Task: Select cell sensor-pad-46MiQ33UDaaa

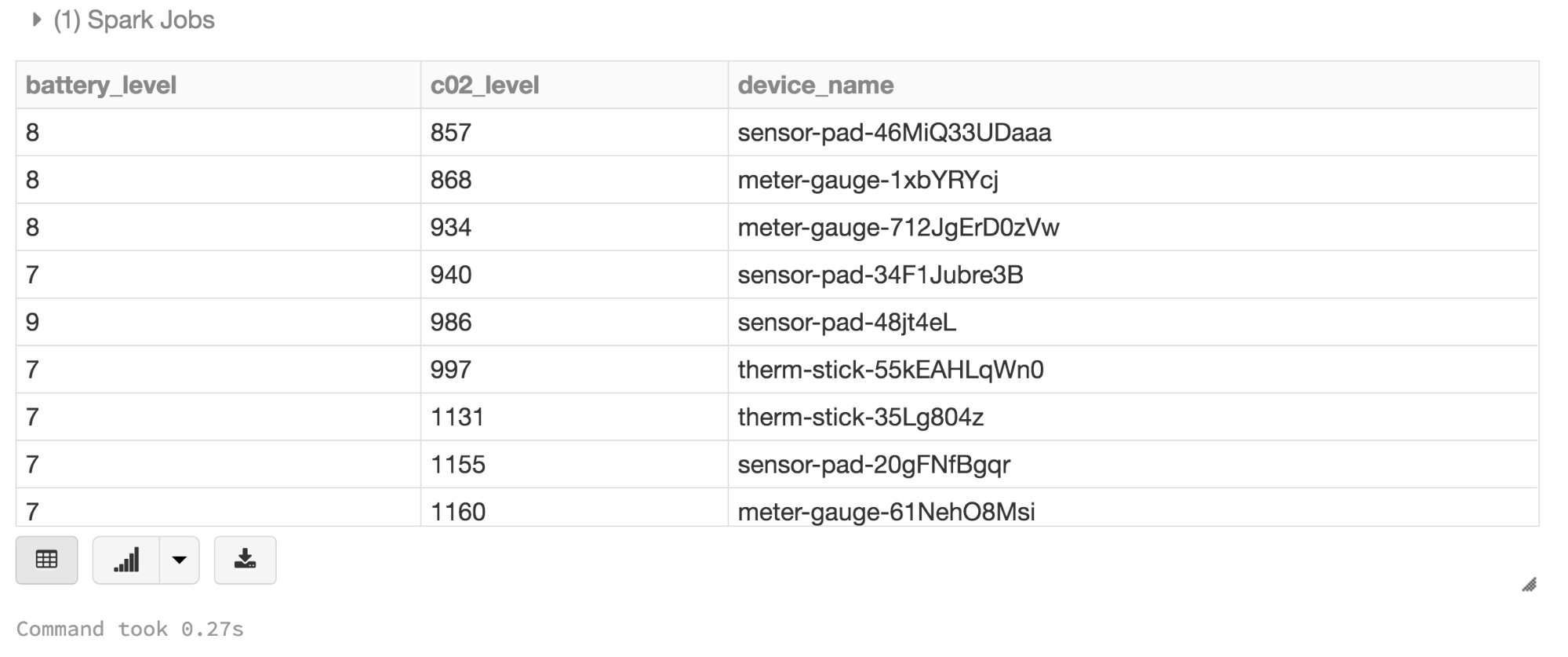Action: coord(894,133)
